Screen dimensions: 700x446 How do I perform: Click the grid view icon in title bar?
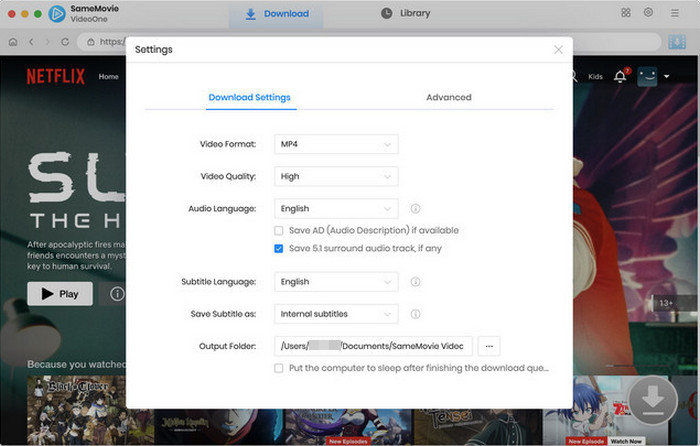625,13
